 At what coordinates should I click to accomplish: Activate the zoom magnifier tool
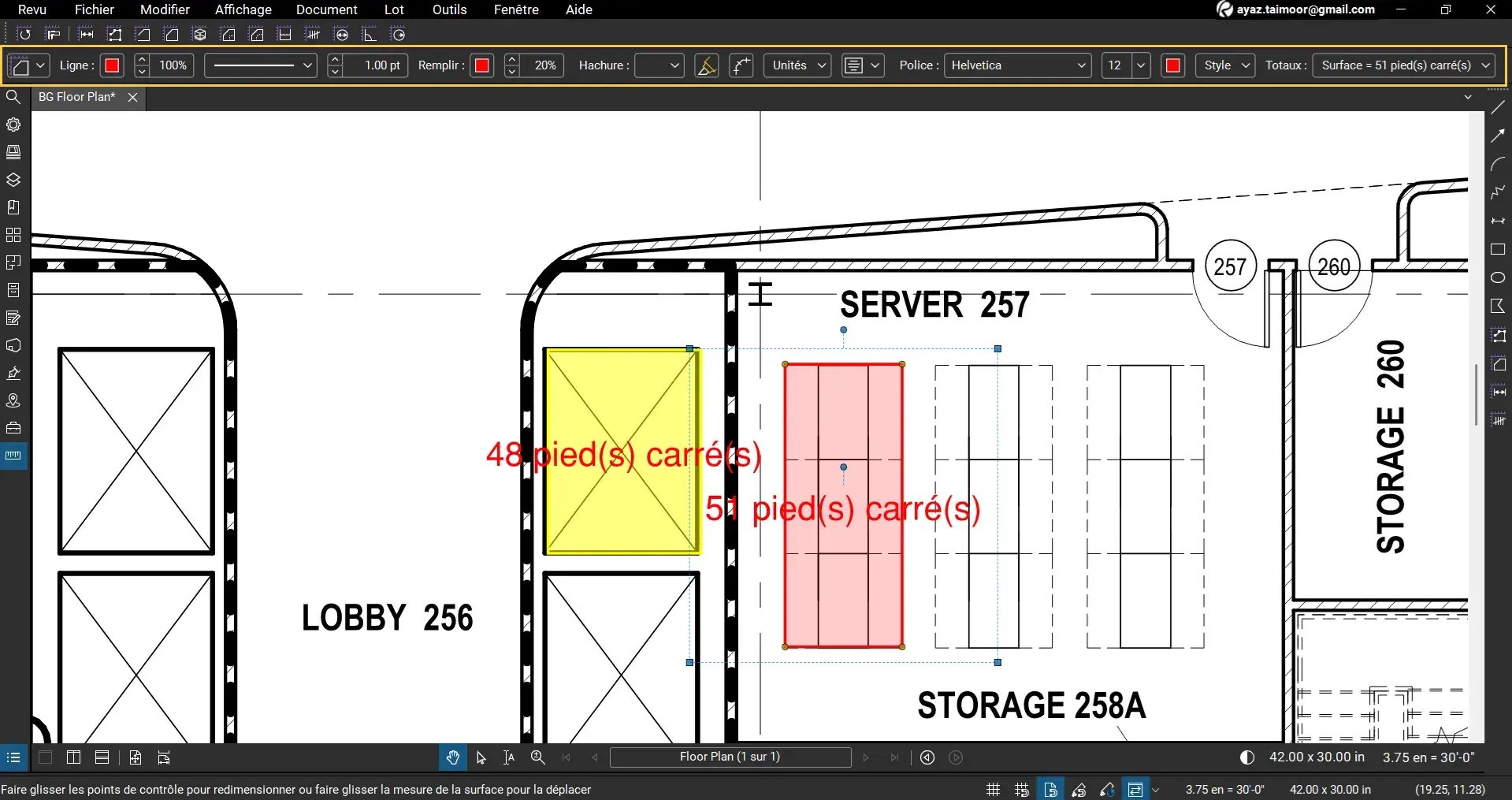click(x=538, y=757)
